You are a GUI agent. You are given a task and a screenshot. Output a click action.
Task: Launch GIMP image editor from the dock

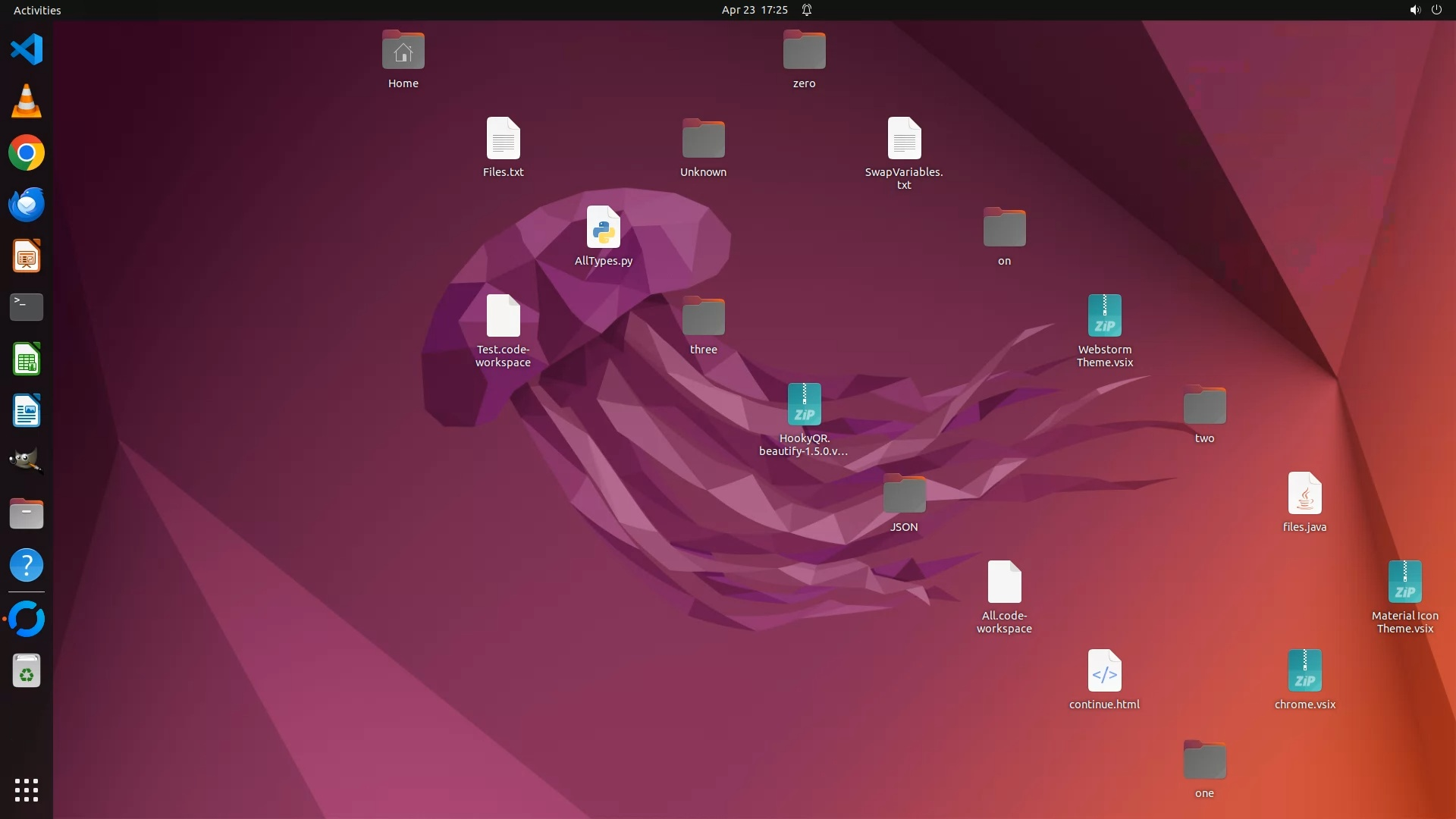pos(27,461)
